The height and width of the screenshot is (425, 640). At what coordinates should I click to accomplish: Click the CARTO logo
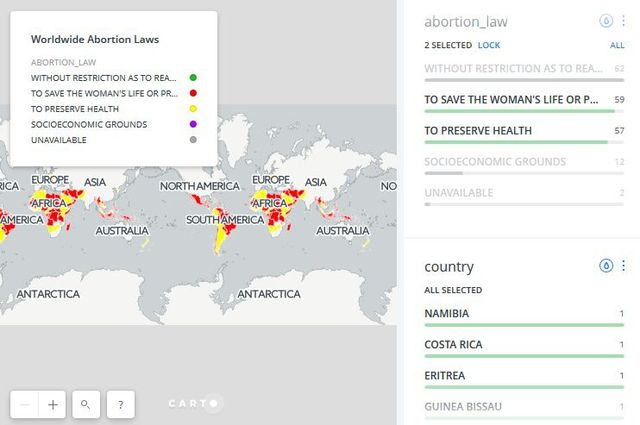pyautogui.click(x=194, y=404)
